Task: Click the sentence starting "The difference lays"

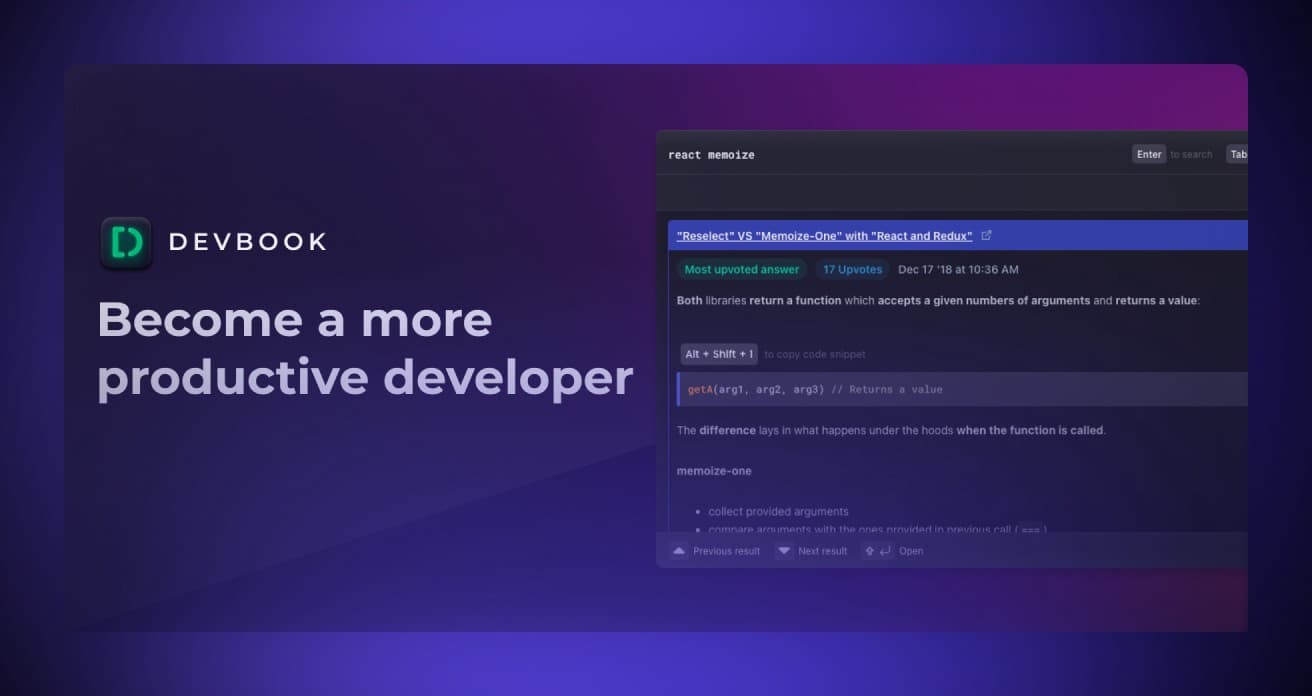Action: coord(891,430)
